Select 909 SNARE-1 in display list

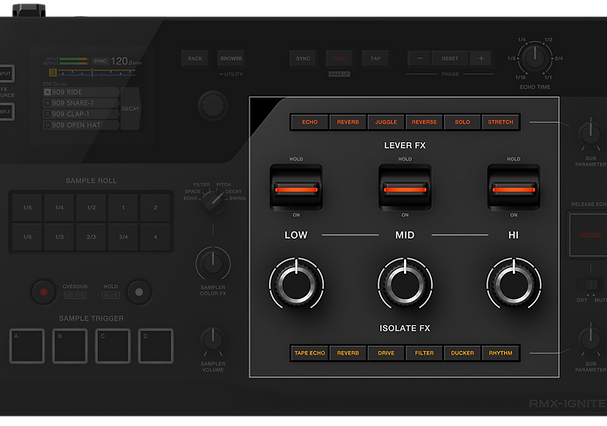coord(81,103)
